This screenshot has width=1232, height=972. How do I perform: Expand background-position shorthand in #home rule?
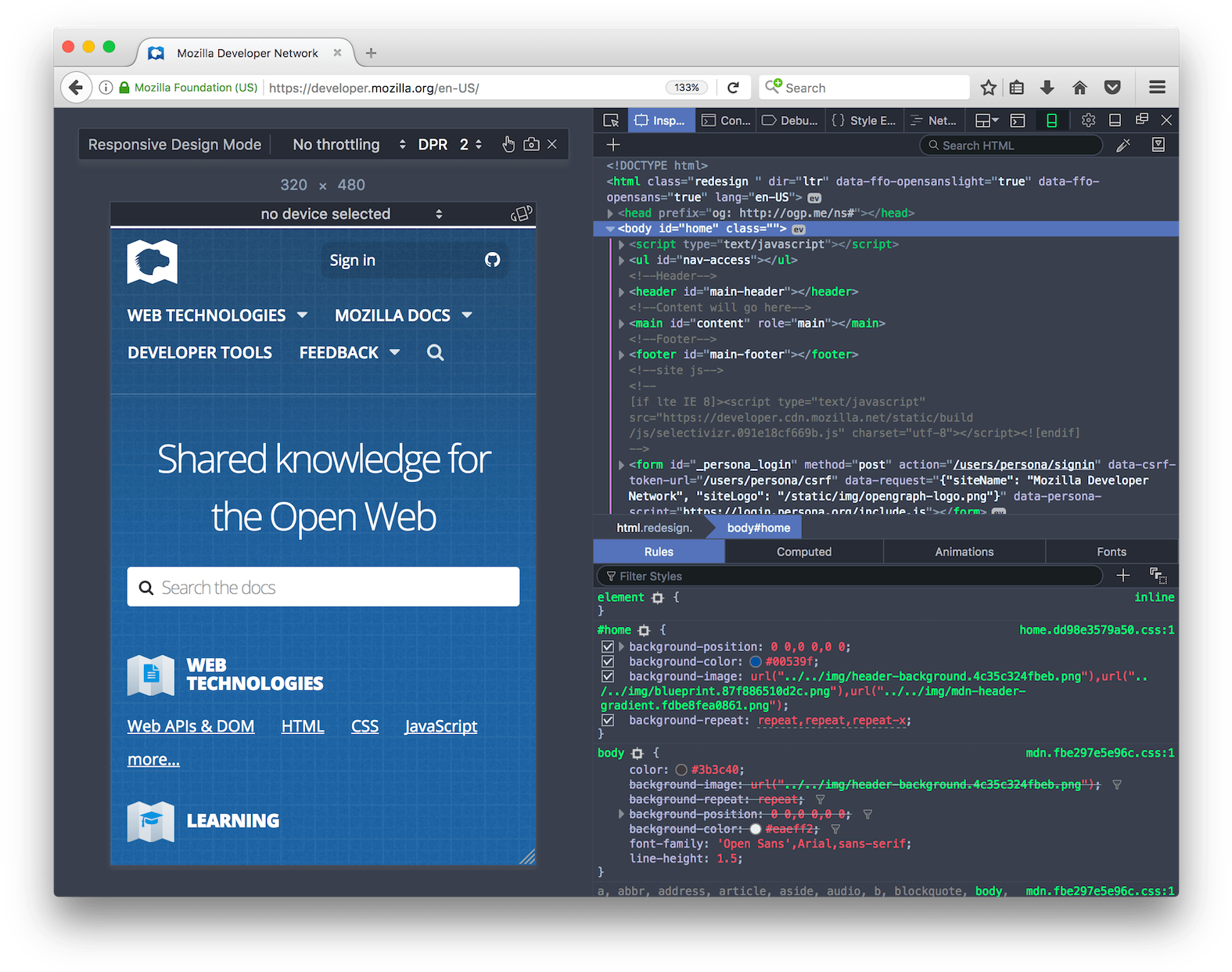(622, 647)
